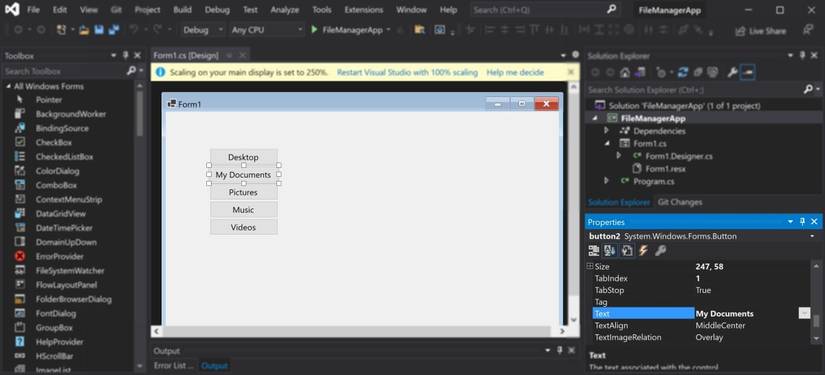This screenshot has width=825, height=375.
Task: Click the Collapse All icon in Solution Explorer
Action: (698, 73)
